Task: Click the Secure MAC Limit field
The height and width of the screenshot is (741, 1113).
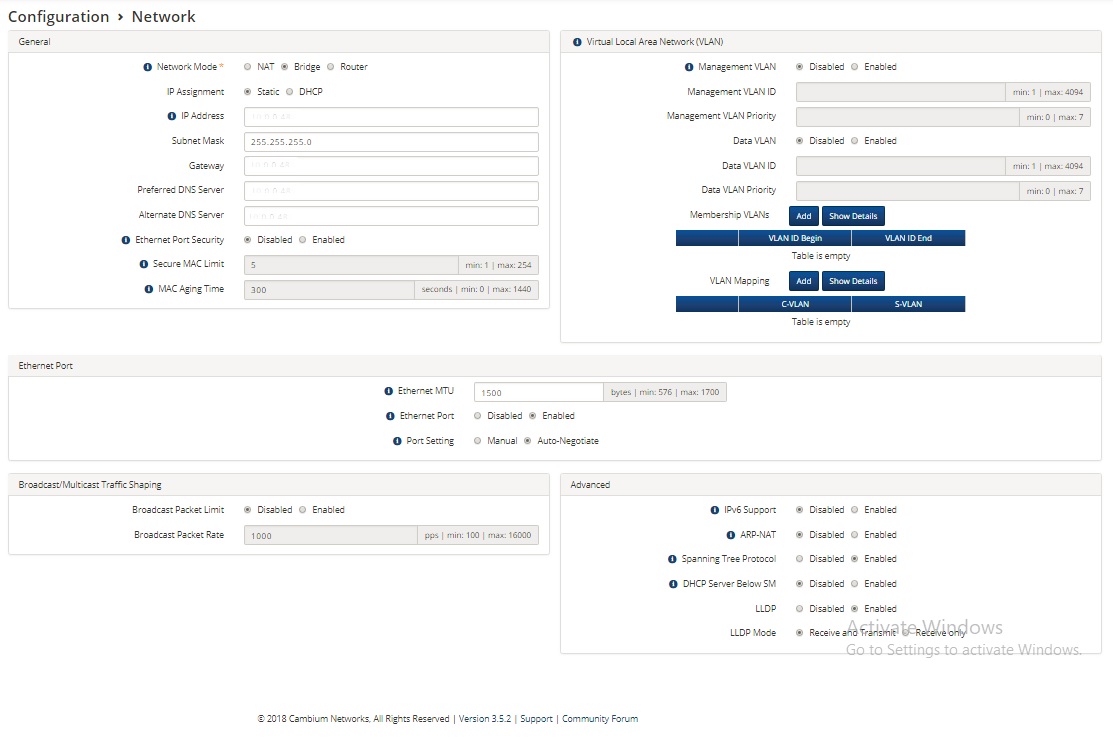Action: click(x=351, y=265)
